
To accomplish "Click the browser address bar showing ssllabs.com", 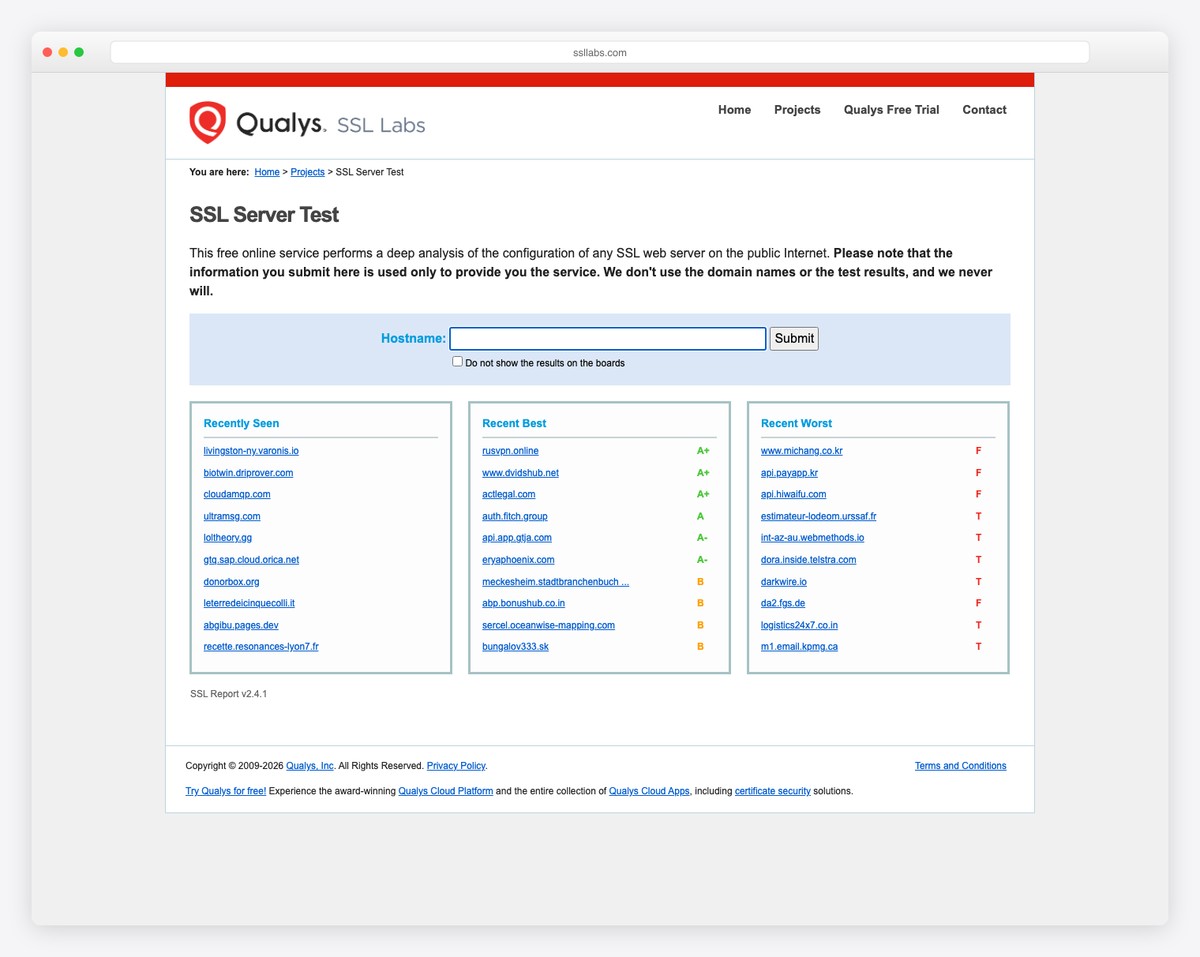I will (600, 52).
